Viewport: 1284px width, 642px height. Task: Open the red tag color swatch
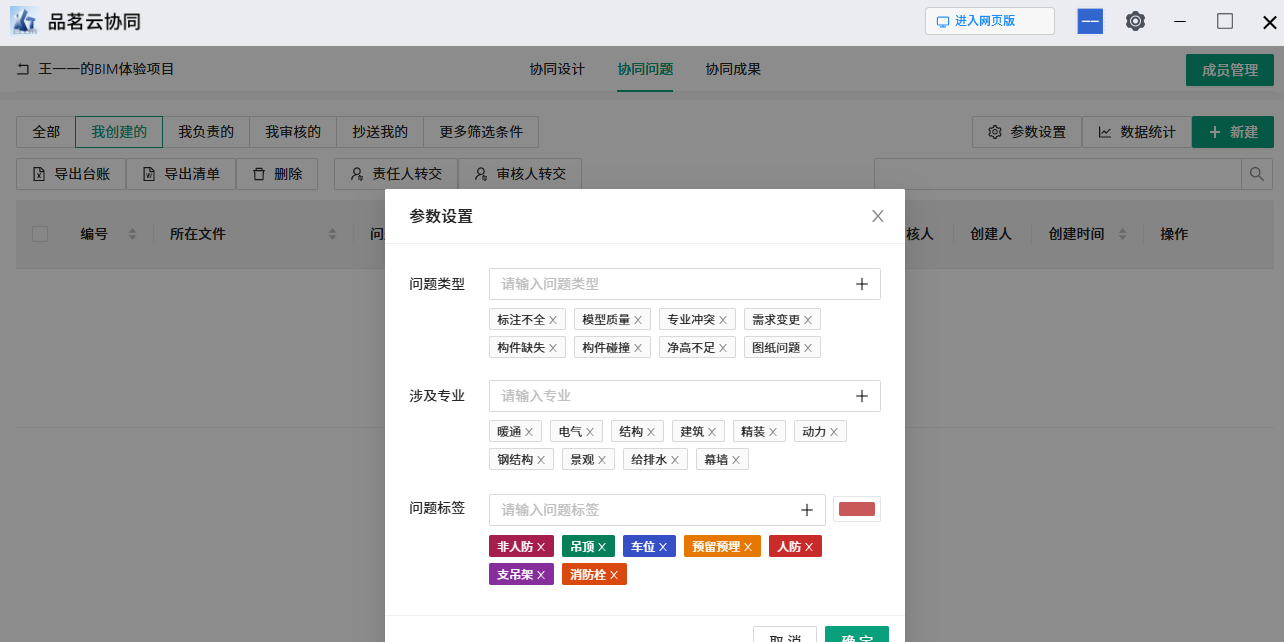tap(856, 509)
